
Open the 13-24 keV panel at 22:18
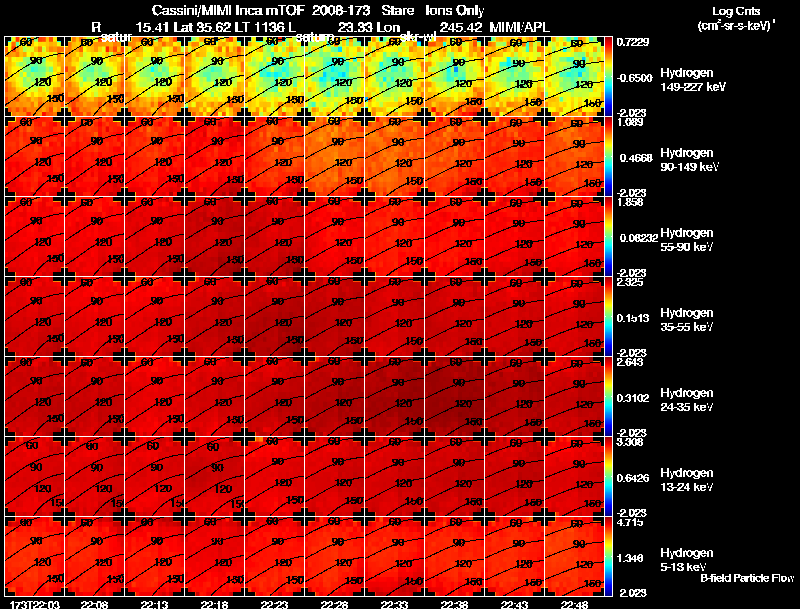click(x=214, y=476)
